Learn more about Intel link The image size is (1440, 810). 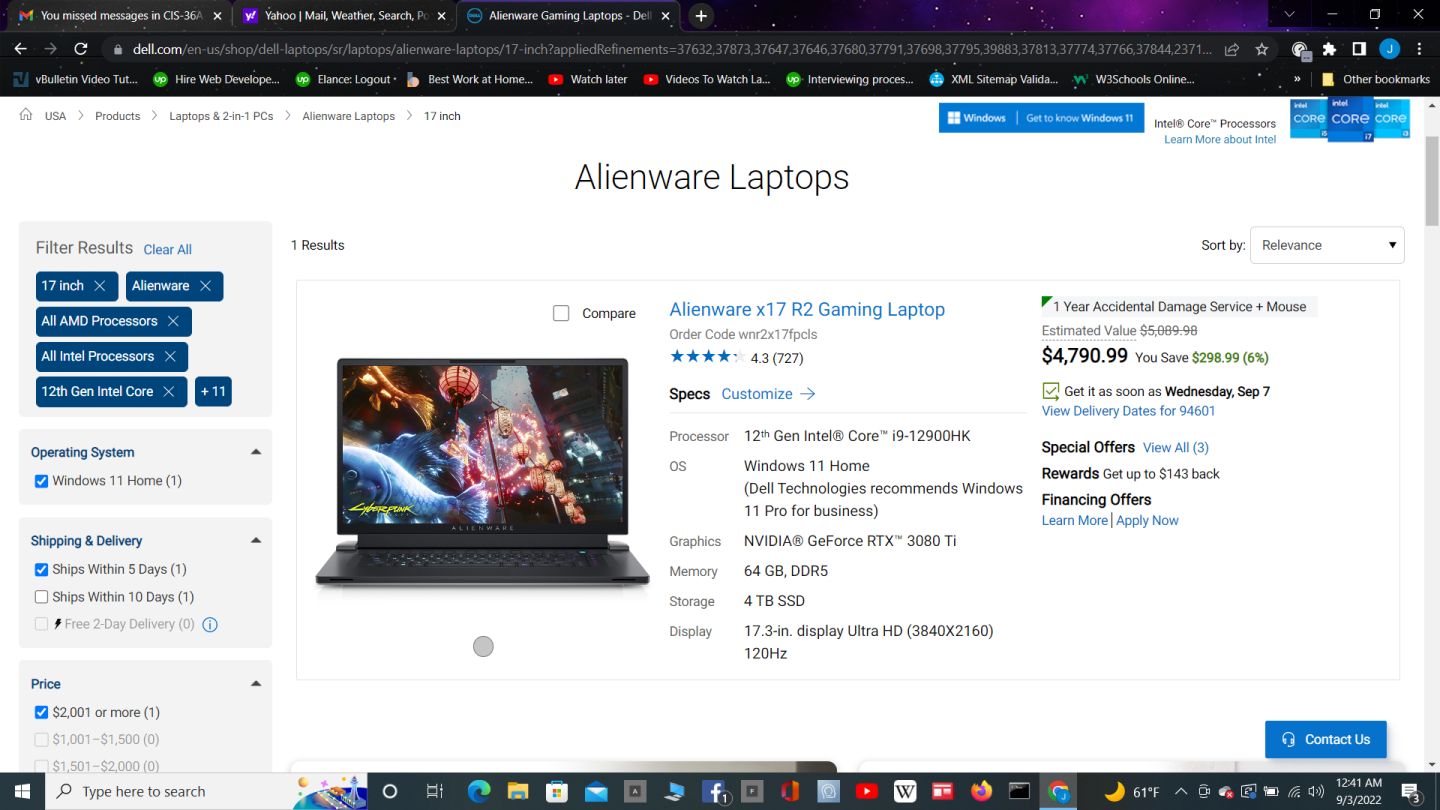(x=1220, y=139)
